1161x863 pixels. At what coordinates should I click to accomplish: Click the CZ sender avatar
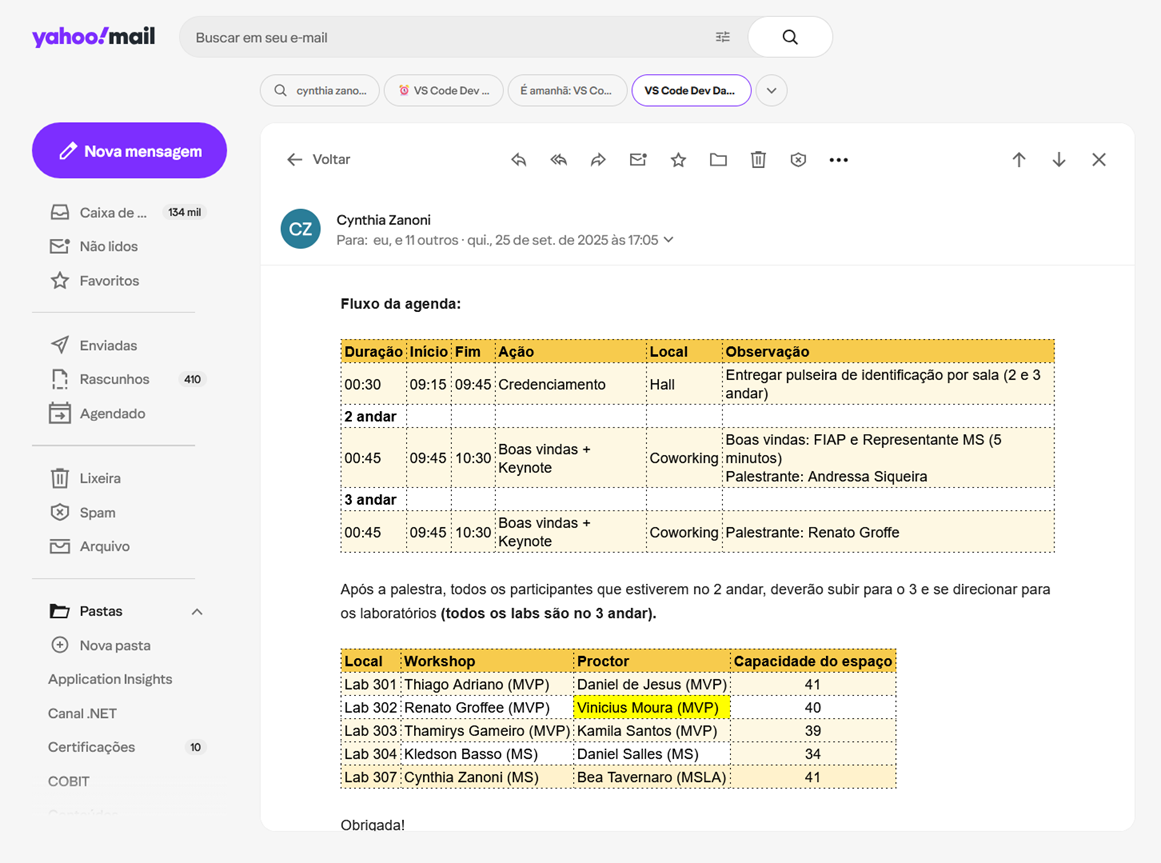pos(301,229)
